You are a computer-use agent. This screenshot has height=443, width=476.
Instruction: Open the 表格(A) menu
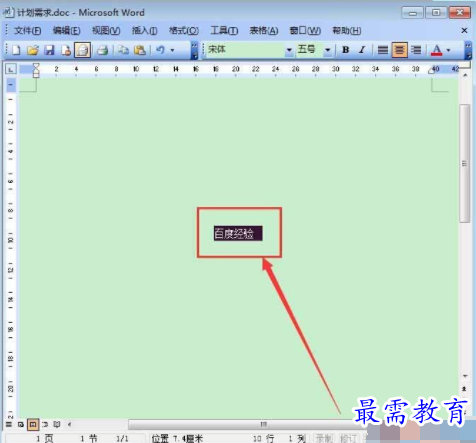[x=264, y=31]
